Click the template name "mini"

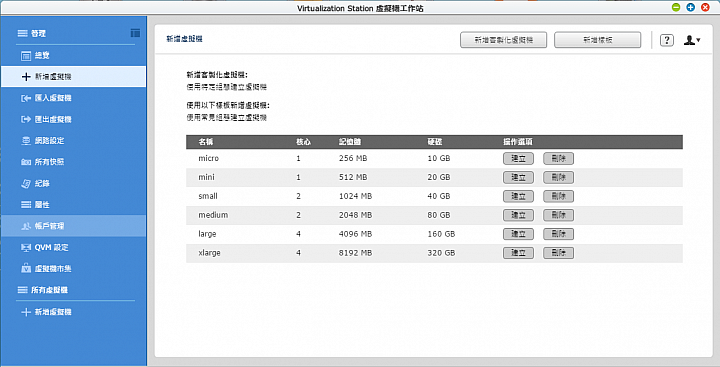206,177
